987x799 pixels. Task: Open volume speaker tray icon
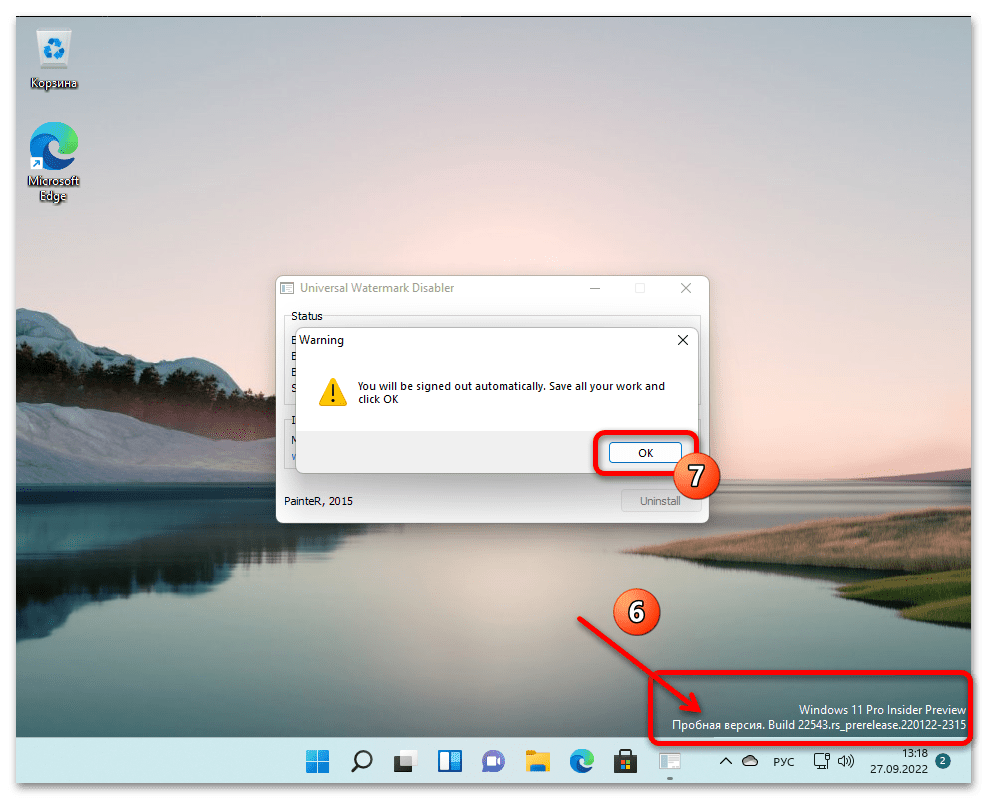(x=845, y=761)
